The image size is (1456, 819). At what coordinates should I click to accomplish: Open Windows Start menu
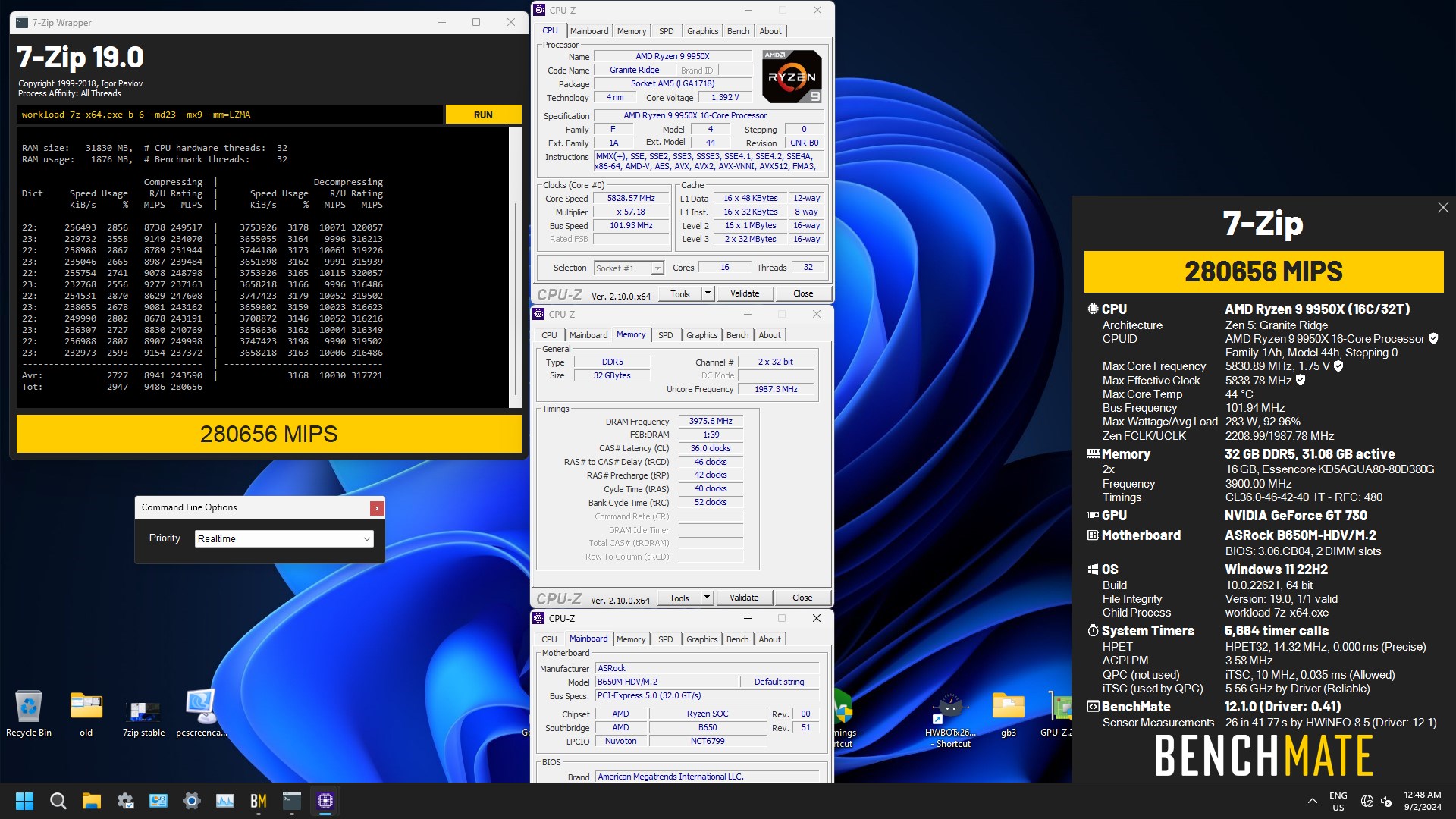[x=24, y=801]
